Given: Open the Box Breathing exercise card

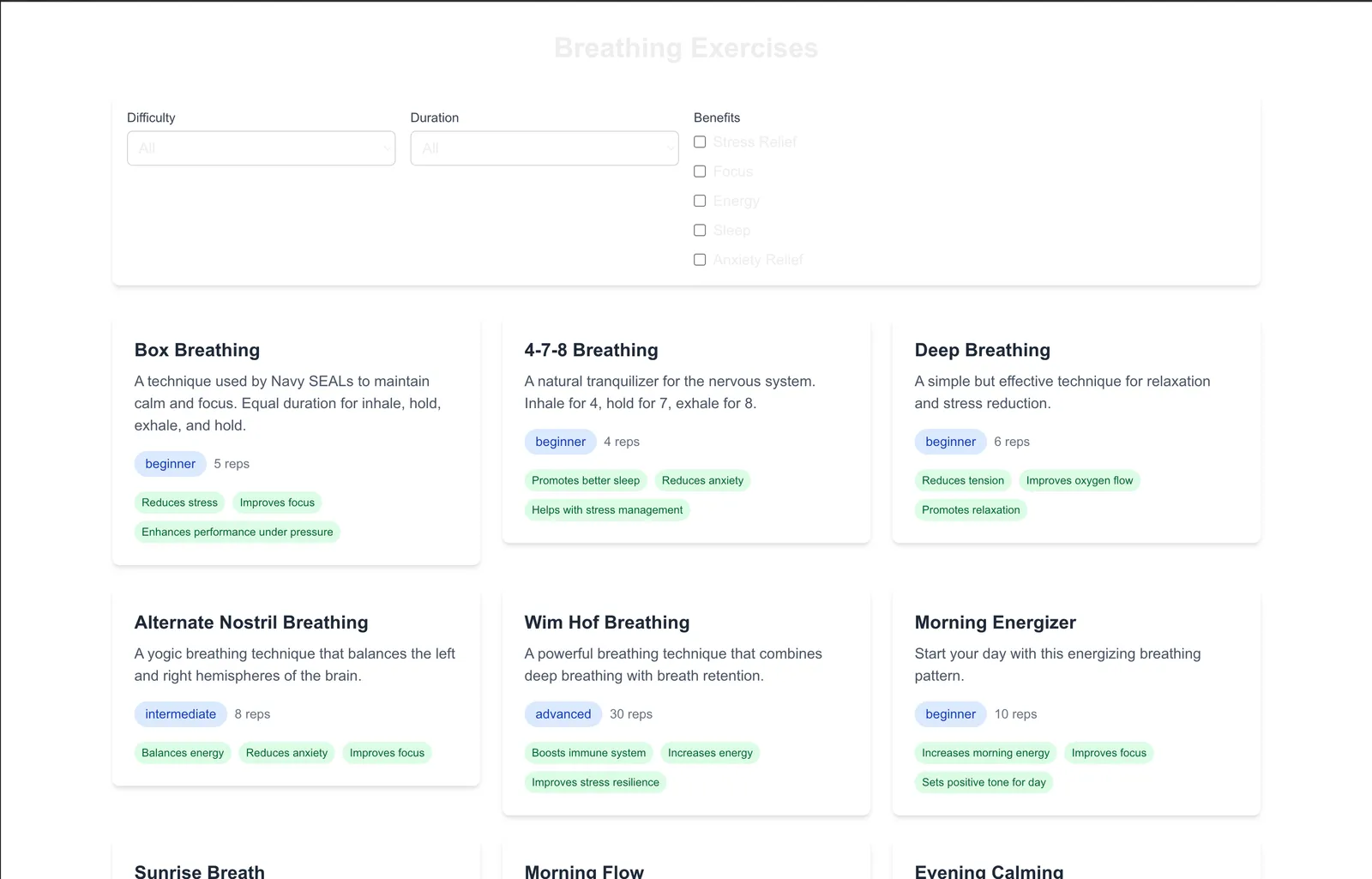Looking at the screenshot, I should coord(197,350).
